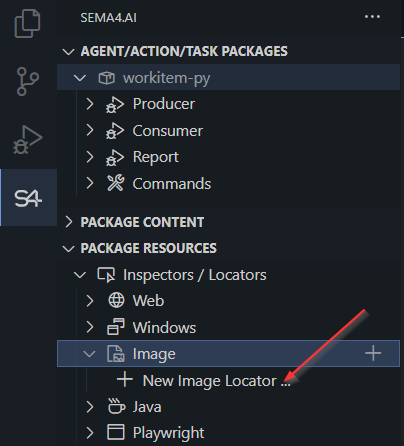This screenshot has width=404, height=446.
Task: Select the Sema4.ai S4 activity icon
Action: point(28,198)
